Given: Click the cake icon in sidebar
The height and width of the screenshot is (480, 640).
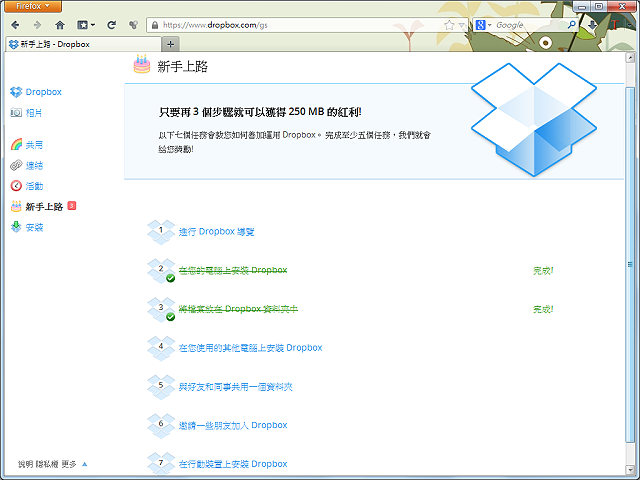Looking at the screenshot, I should point(16,206).
